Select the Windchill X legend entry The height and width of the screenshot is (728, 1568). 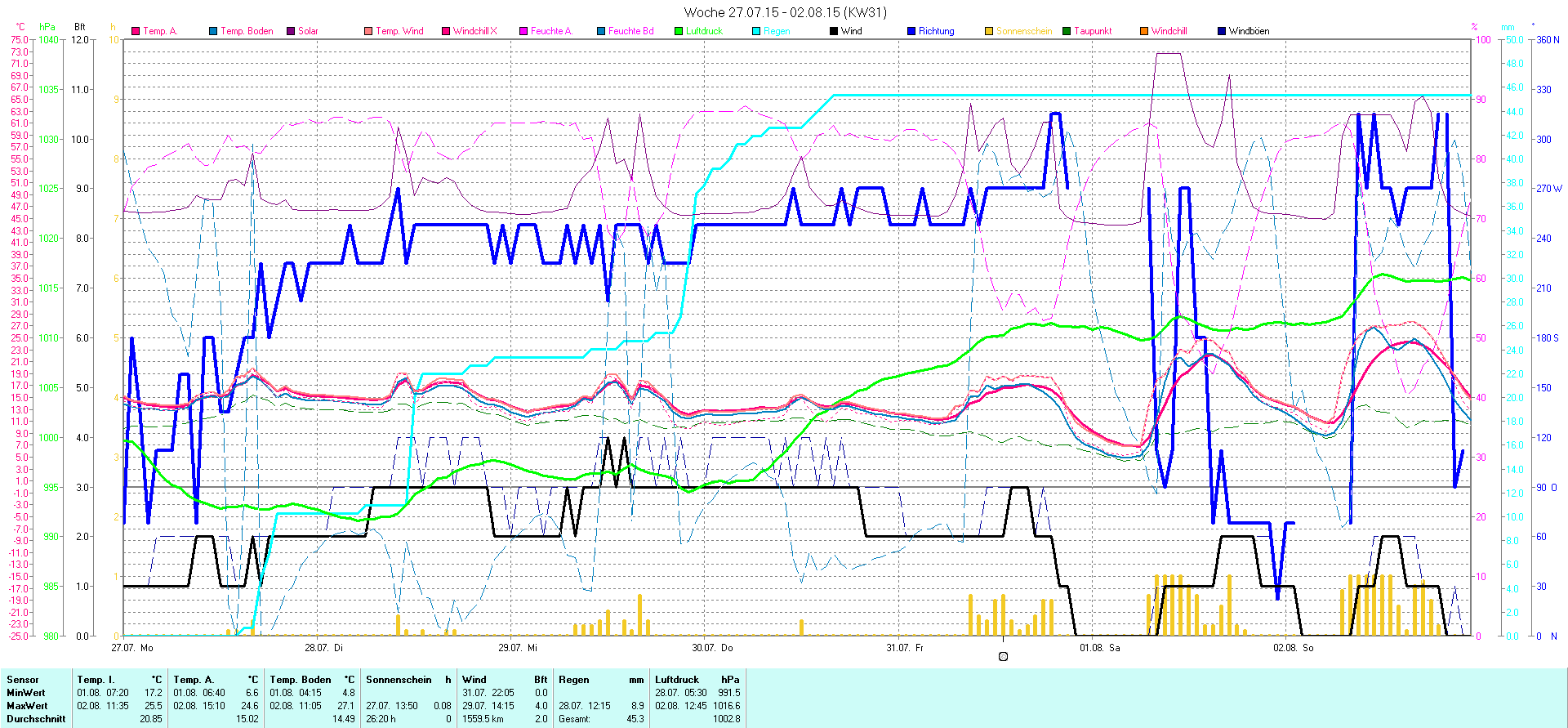tap(474, 31)
